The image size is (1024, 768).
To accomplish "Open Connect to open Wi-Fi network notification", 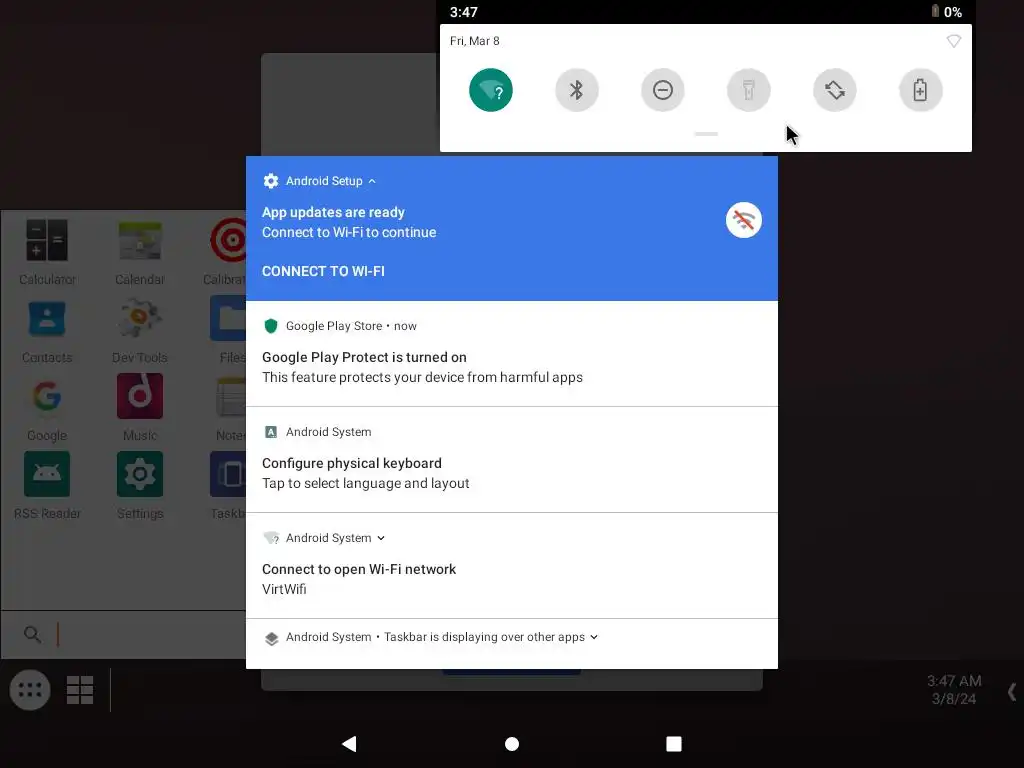I will coord(511,566).
